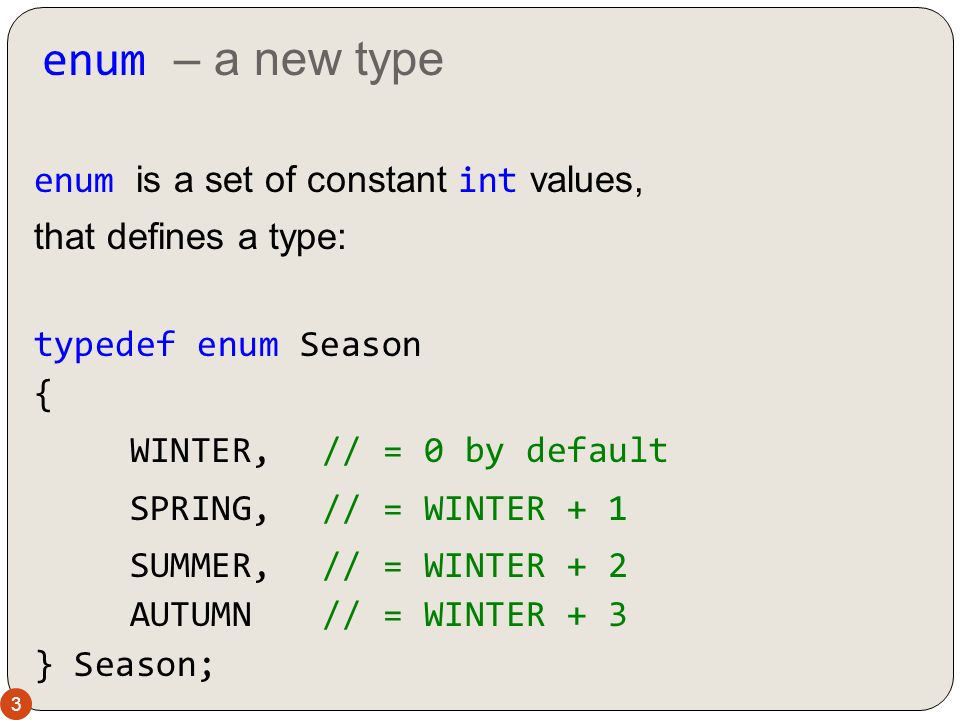The height and width of the screenshot is (720, 960).
Task: Click the AUTUMN enumerator
Action: [190, 615]
